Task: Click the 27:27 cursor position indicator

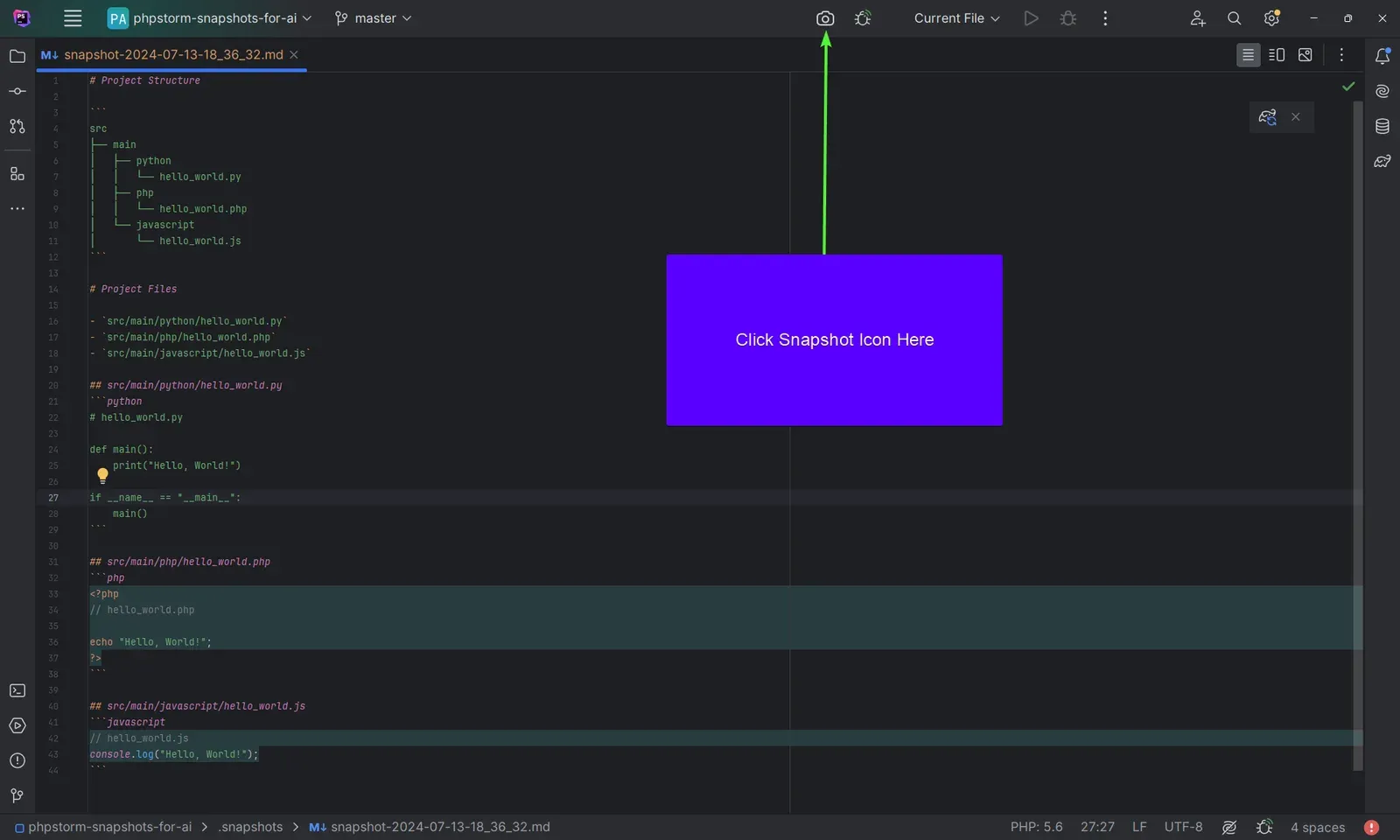Action: (1098, 828)
